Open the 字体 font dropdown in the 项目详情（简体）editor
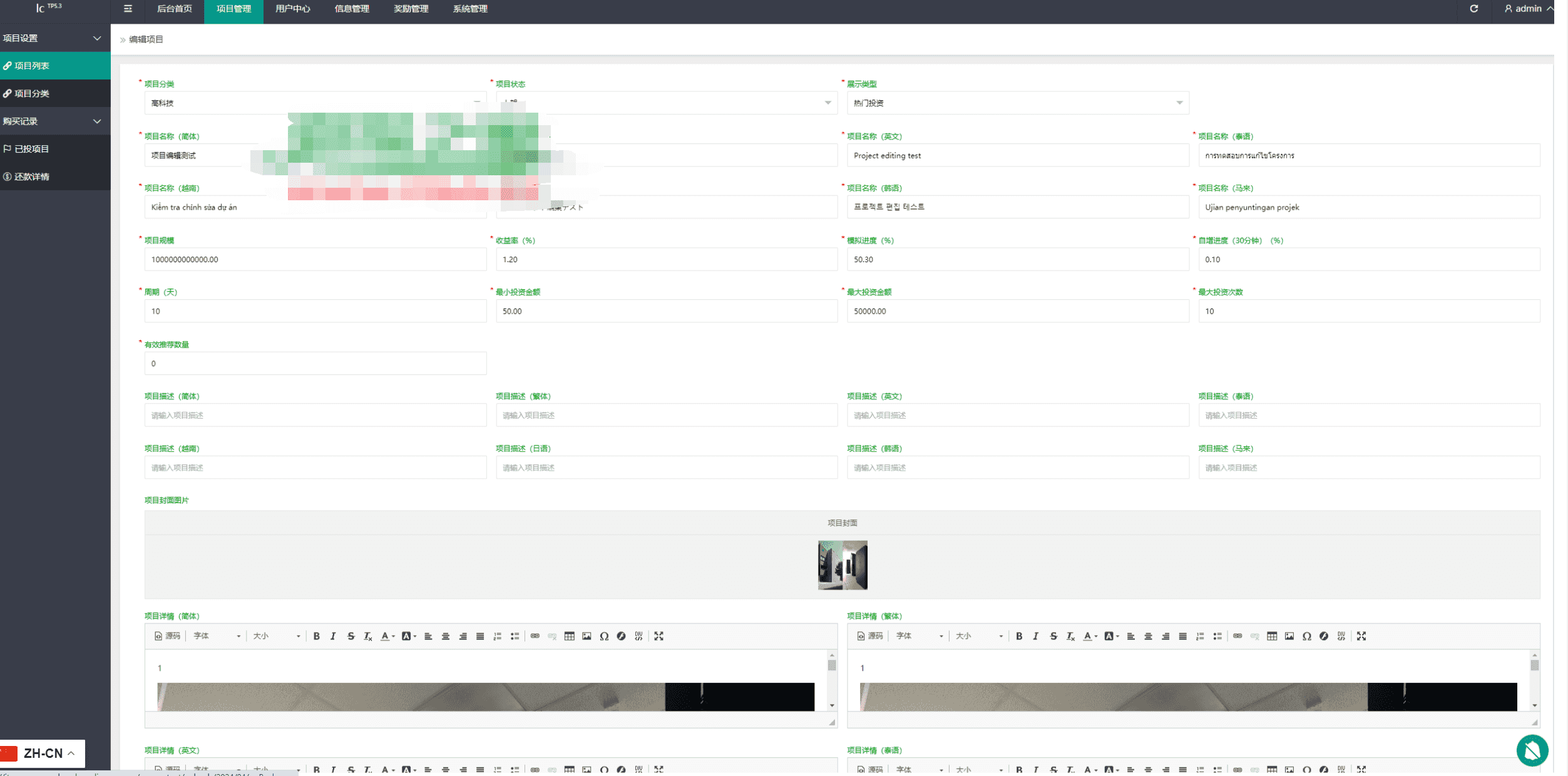Viewport: 1568px width, 776px height. (x=217, y=636)
